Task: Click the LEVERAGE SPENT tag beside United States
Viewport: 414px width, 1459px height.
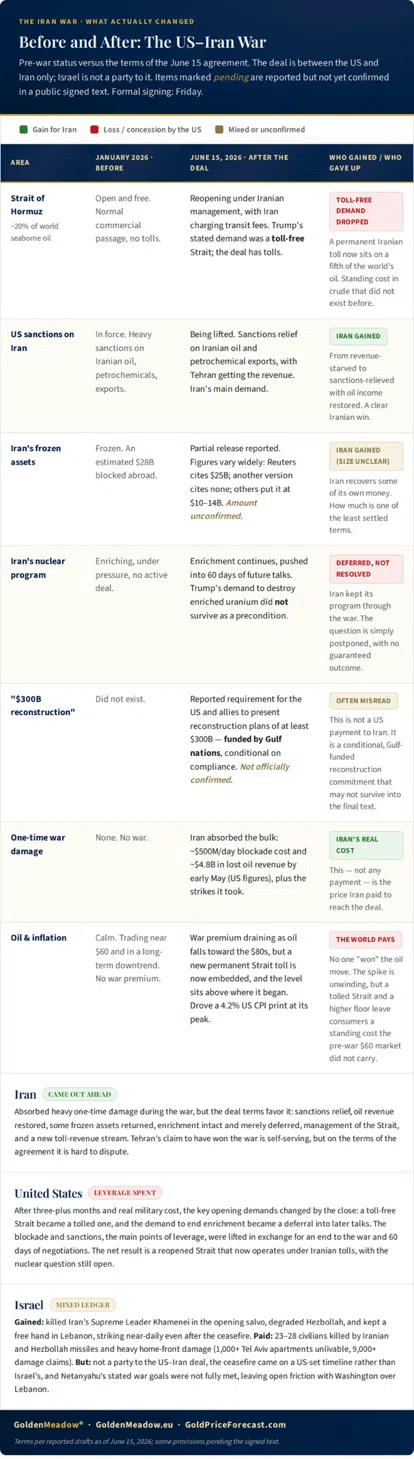Action: point(126,1193)
